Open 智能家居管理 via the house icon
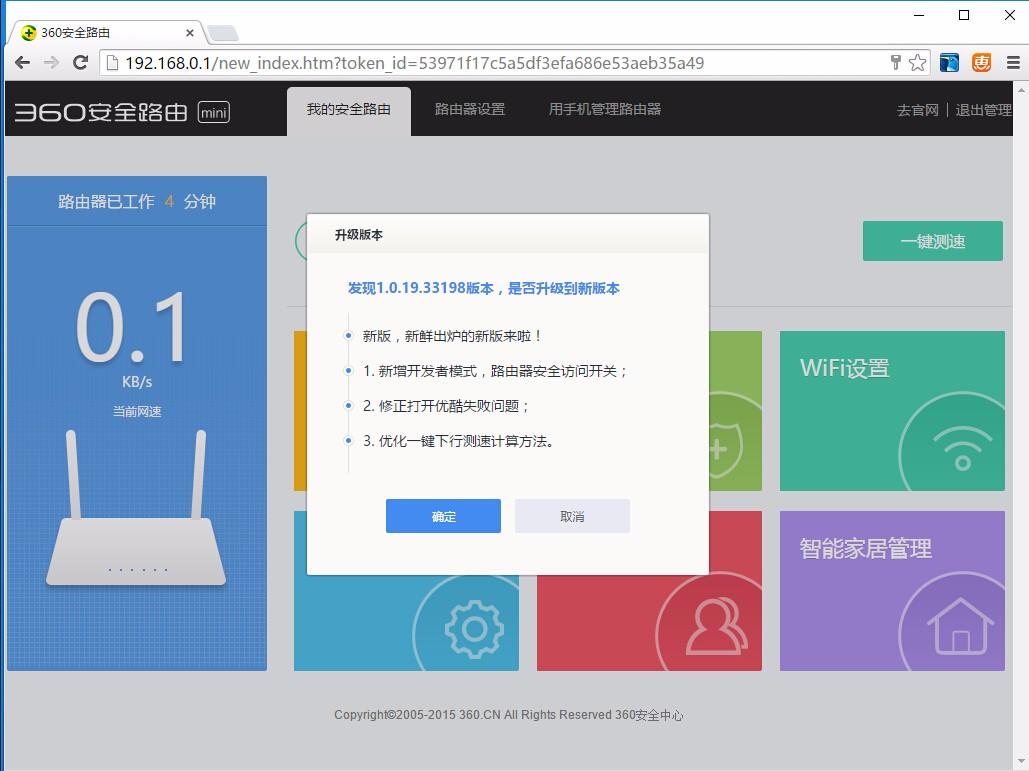This screenshot has width=1029, height=771. coord(959,629)
